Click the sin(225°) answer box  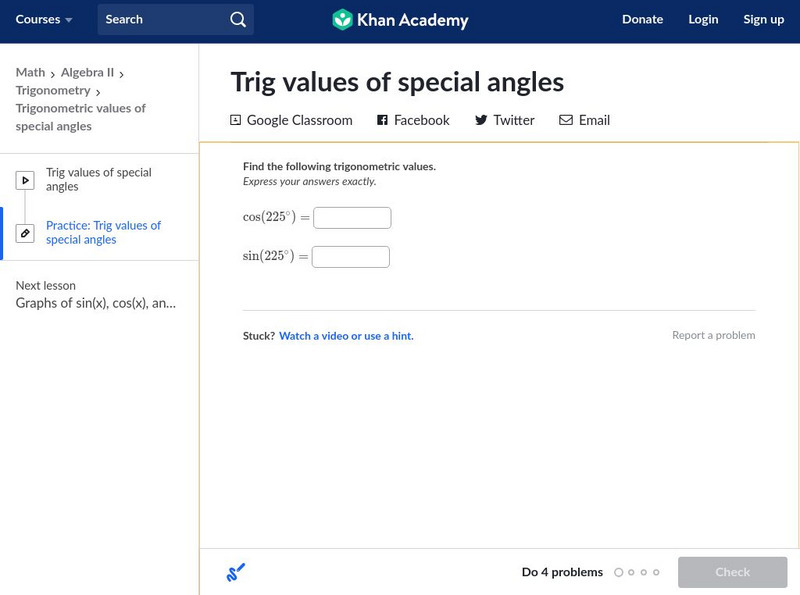pyautogui.click(x=351, y=257)
